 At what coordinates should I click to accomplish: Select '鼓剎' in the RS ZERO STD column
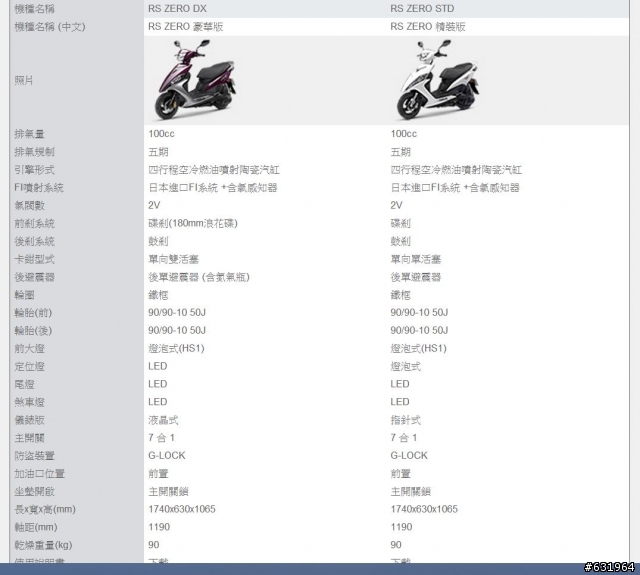pos(400,241)
